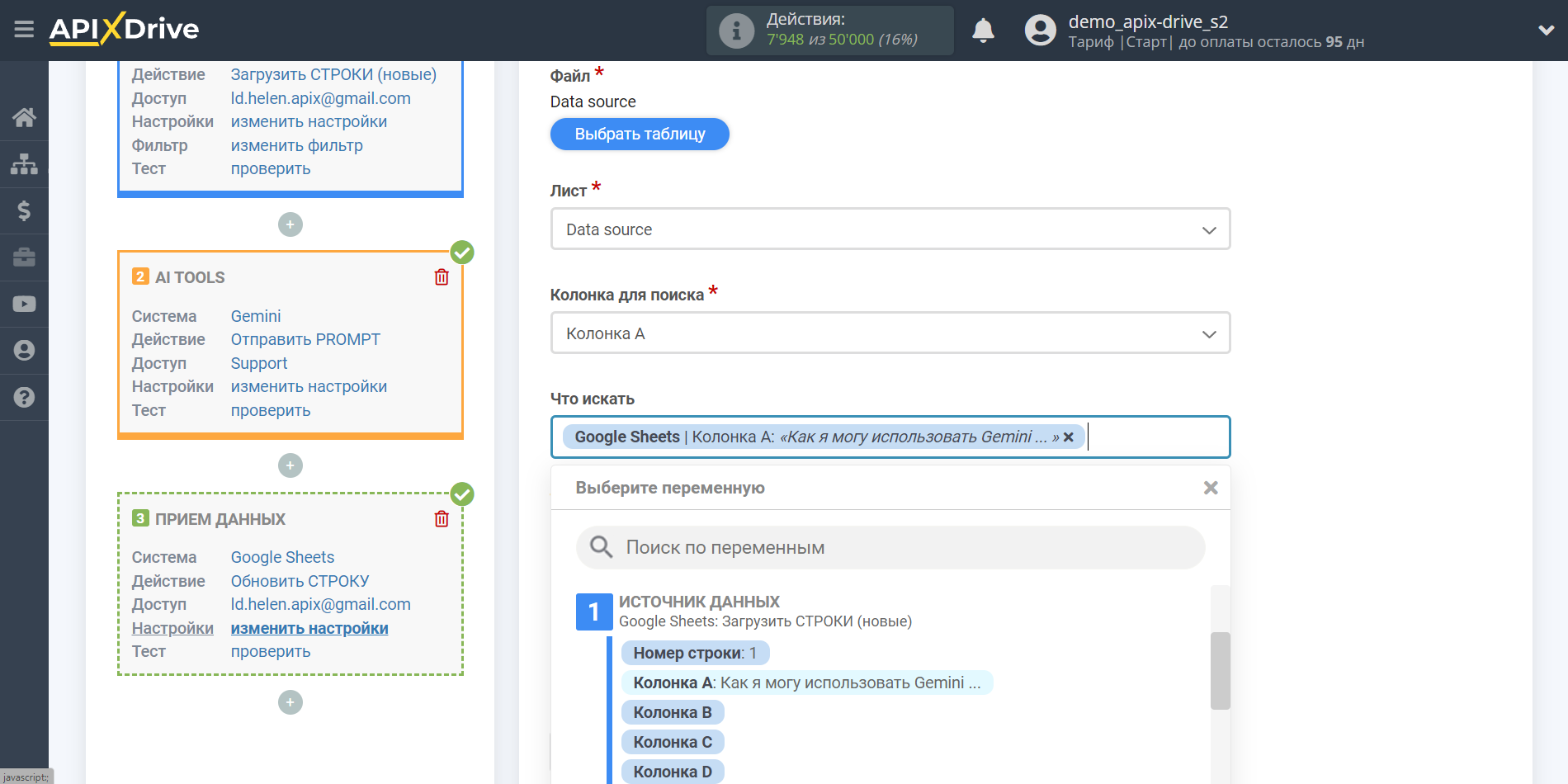The width and height of the screenshot is (1568, 784).
Task: Click the variable list scrollbar
Action: tap(1220, 670)
